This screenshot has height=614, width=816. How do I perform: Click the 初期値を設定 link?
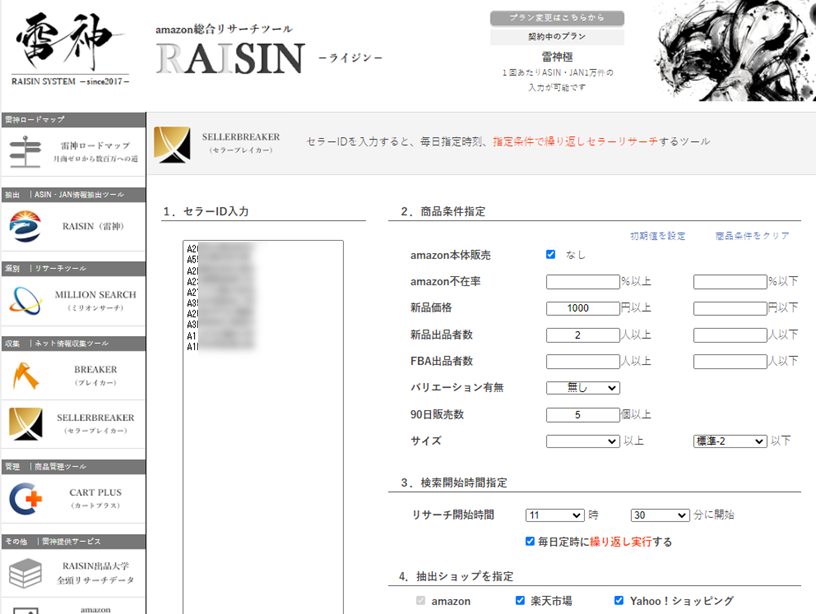[x=658, y=236]
